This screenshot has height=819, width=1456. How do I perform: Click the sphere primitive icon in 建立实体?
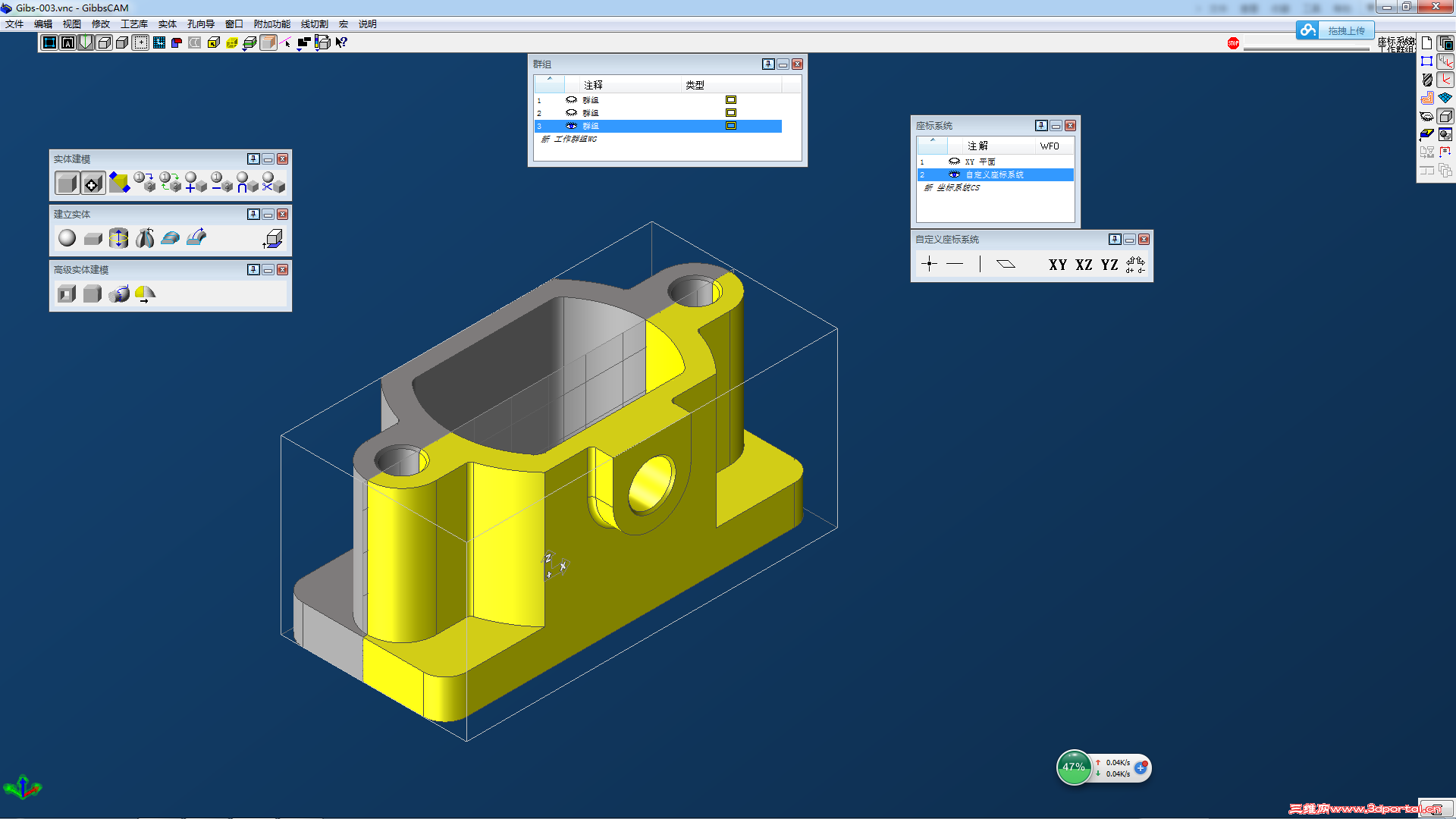[67, 238]
